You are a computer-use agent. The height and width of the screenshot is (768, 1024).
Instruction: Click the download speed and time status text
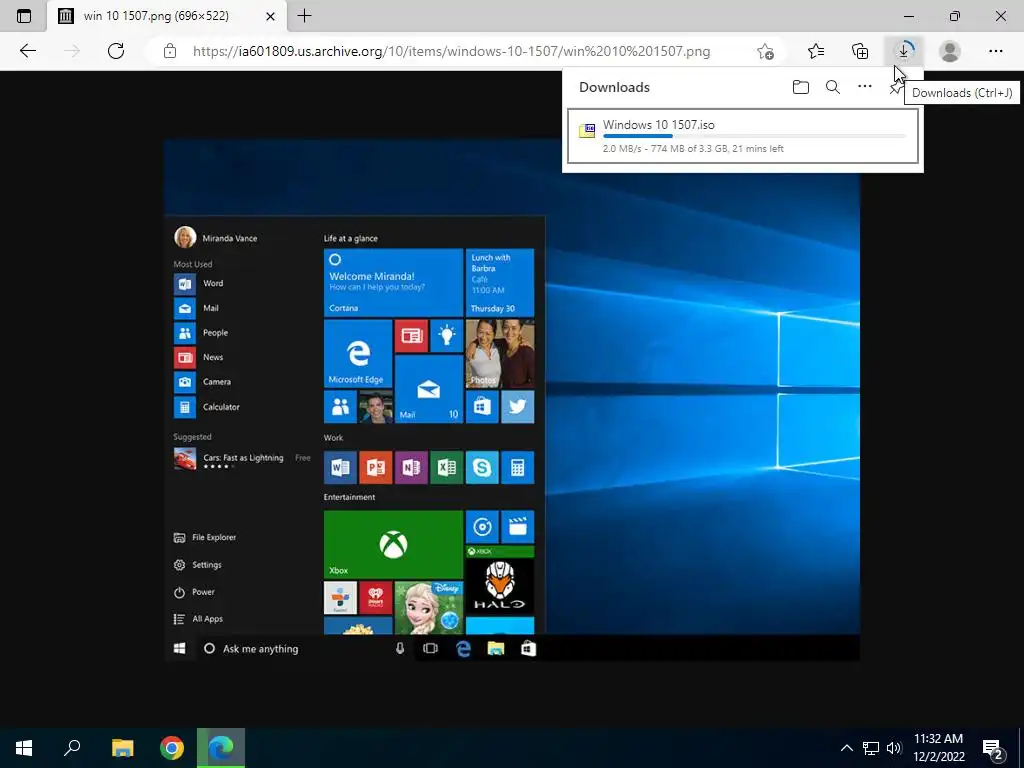(693, 149)
